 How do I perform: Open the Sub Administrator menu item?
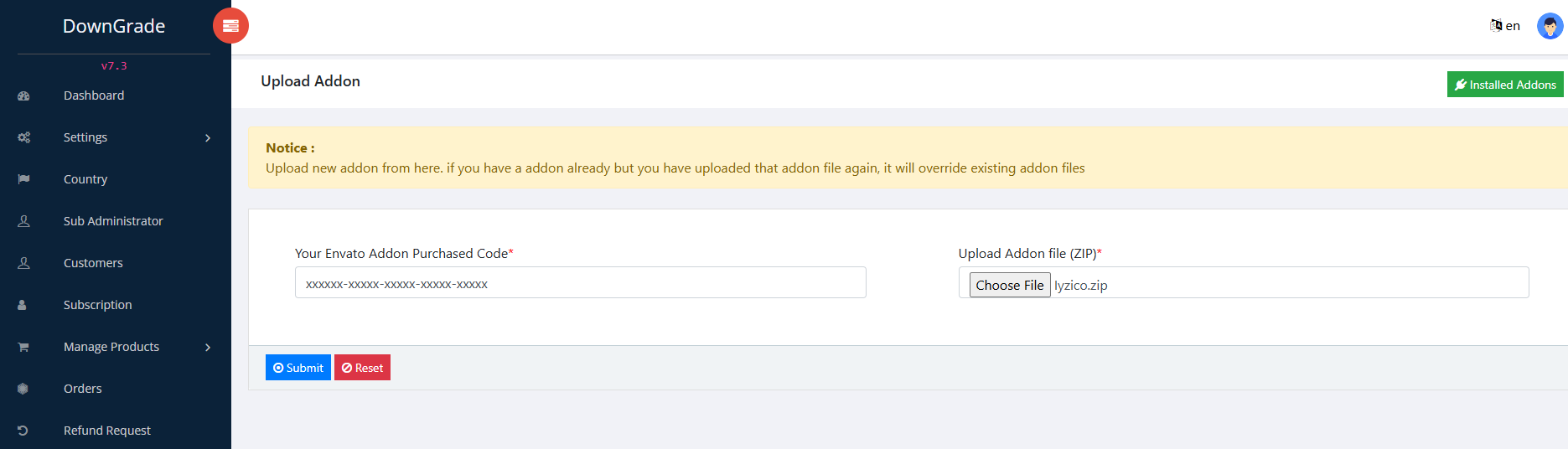click(x=113, y=221)
